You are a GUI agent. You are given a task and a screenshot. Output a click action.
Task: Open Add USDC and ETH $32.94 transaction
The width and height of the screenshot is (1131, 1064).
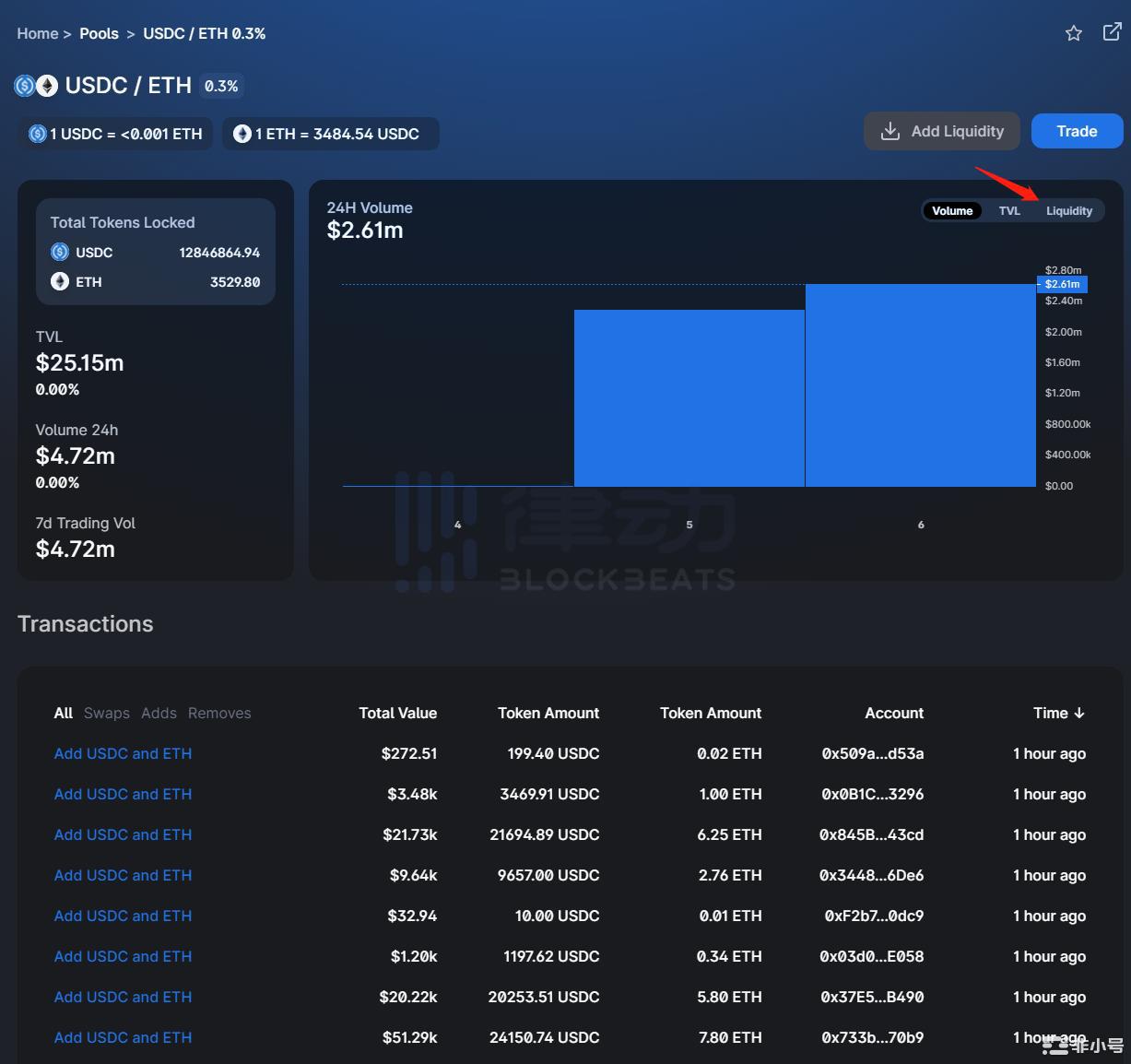coord(124,916)
